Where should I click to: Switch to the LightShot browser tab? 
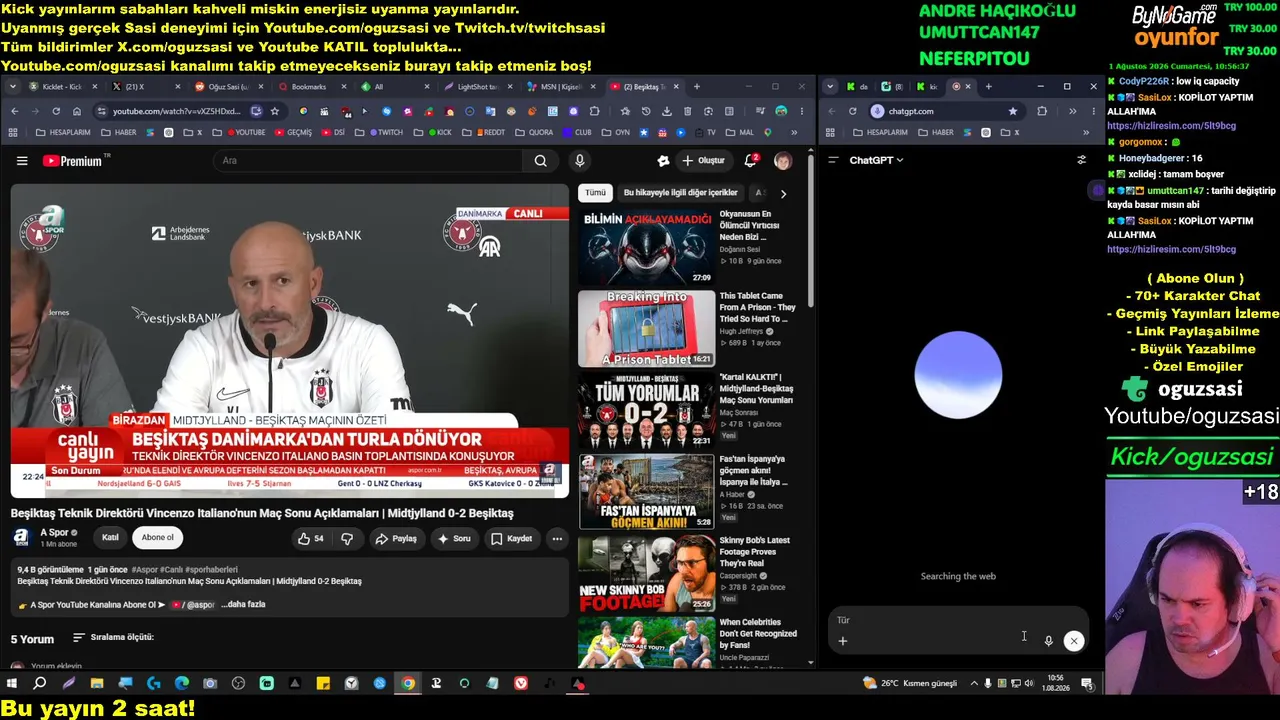(477, 87)
